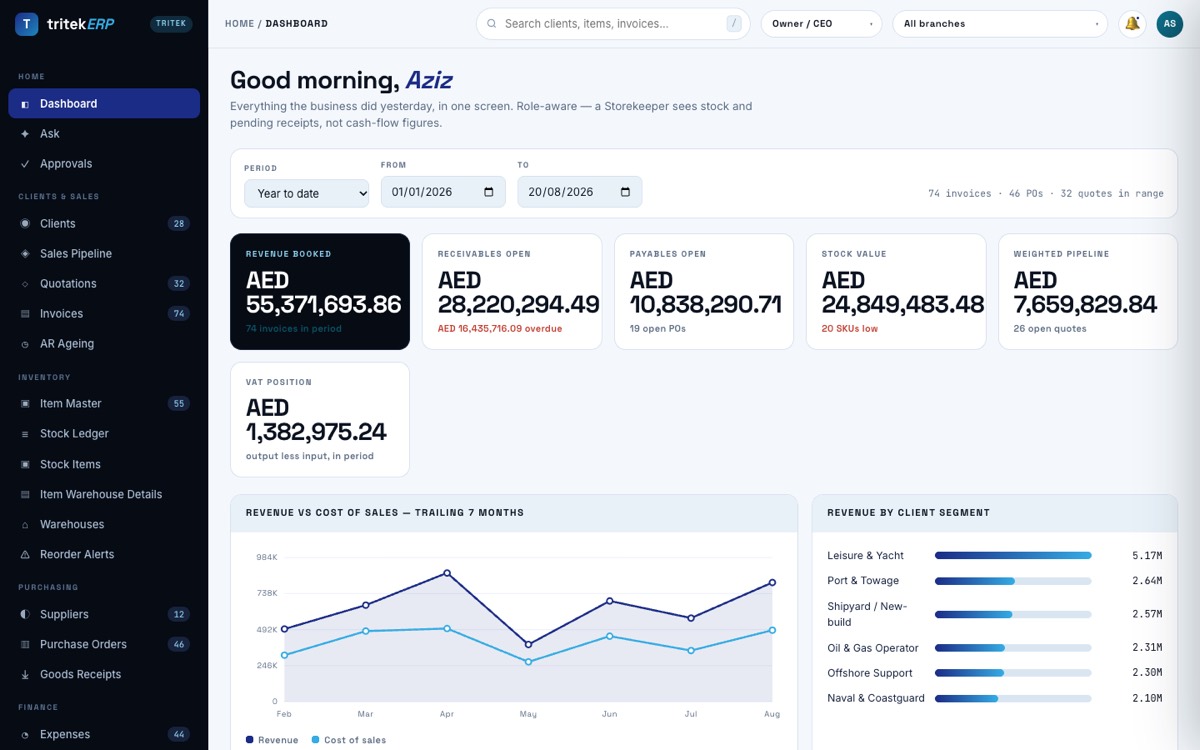Screen dimensions: 1200x750
Task: Click the Purchase Orders icon
Action: pyautogui.click(x=25, y=645)
